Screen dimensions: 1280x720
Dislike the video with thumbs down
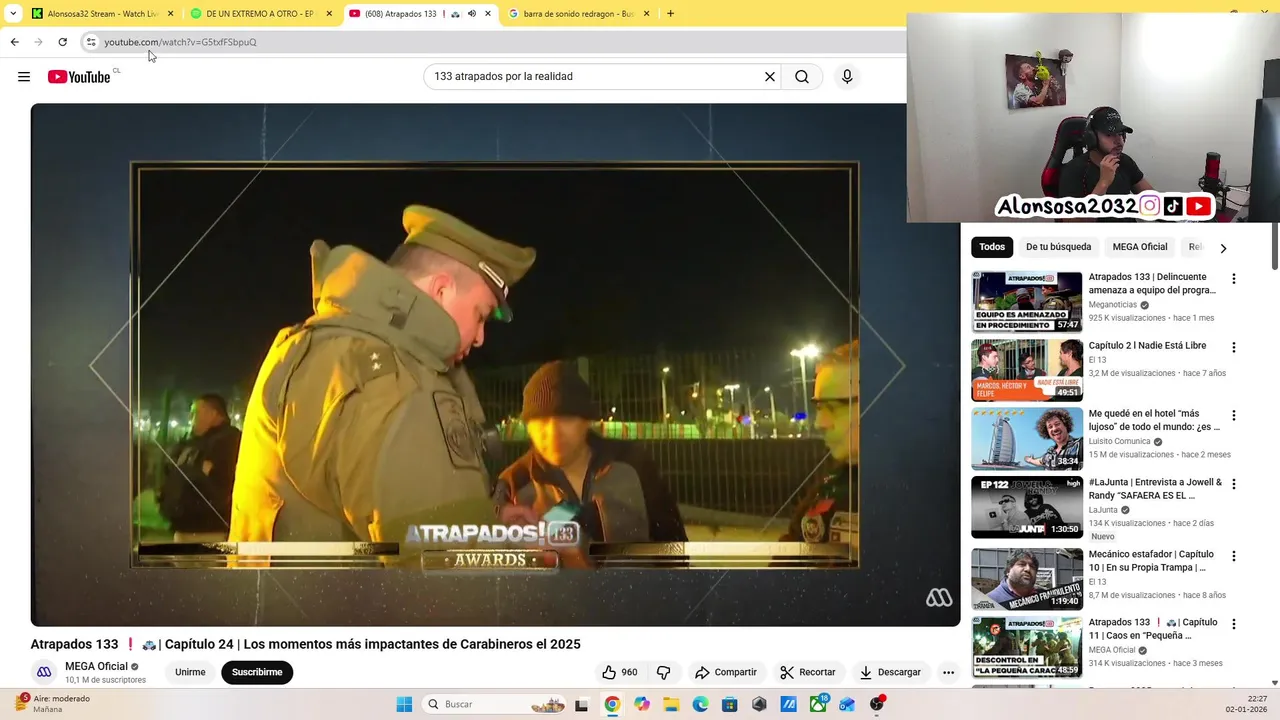click(663, 672)
